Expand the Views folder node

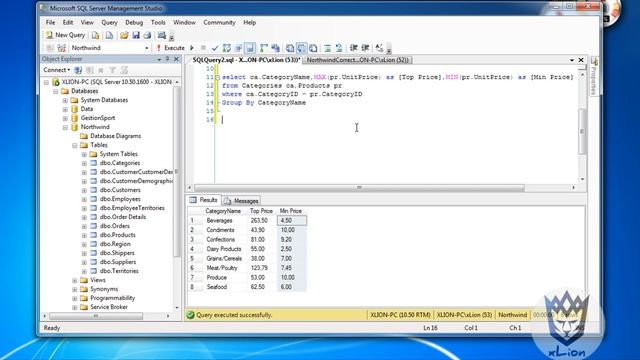click(75, 280)
